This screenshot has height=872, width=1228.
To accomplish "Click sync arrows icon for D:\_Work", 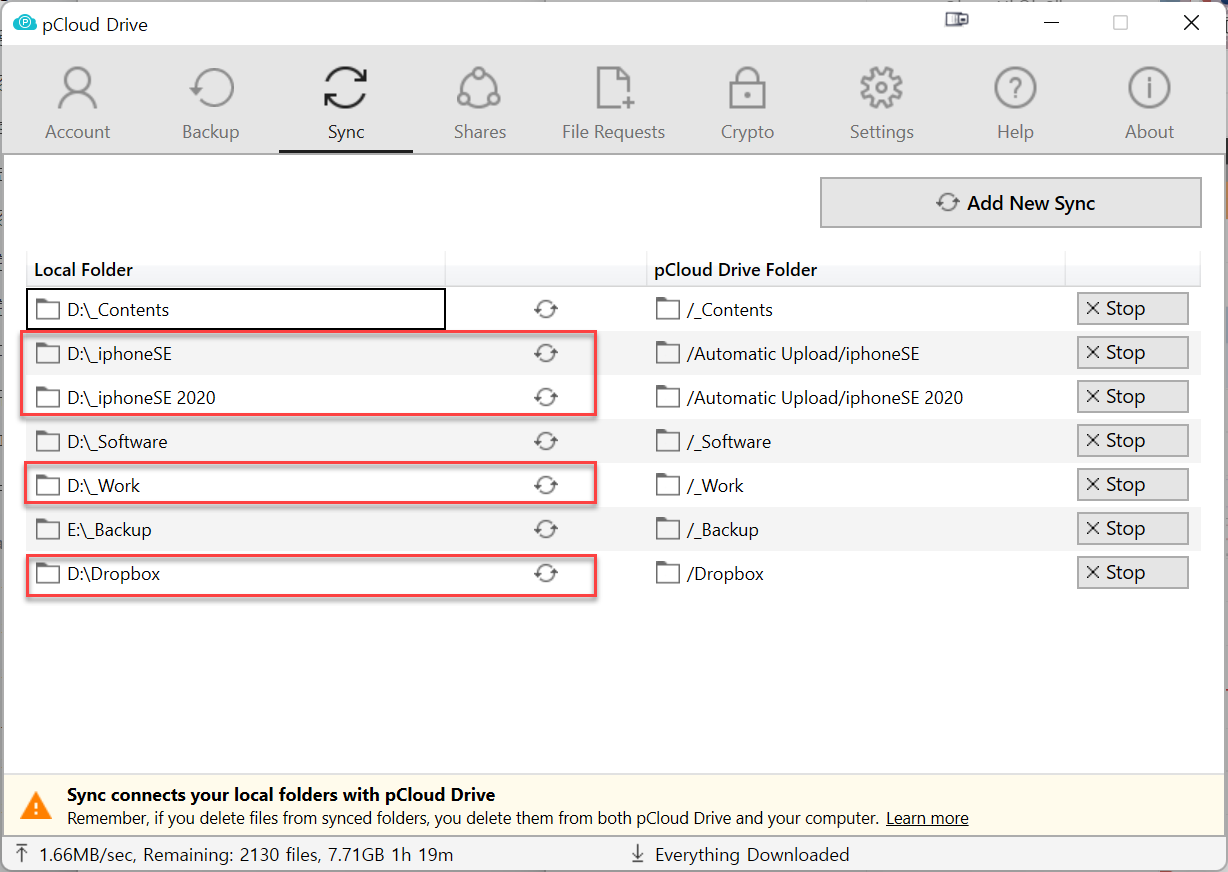I will click(546, 485).
